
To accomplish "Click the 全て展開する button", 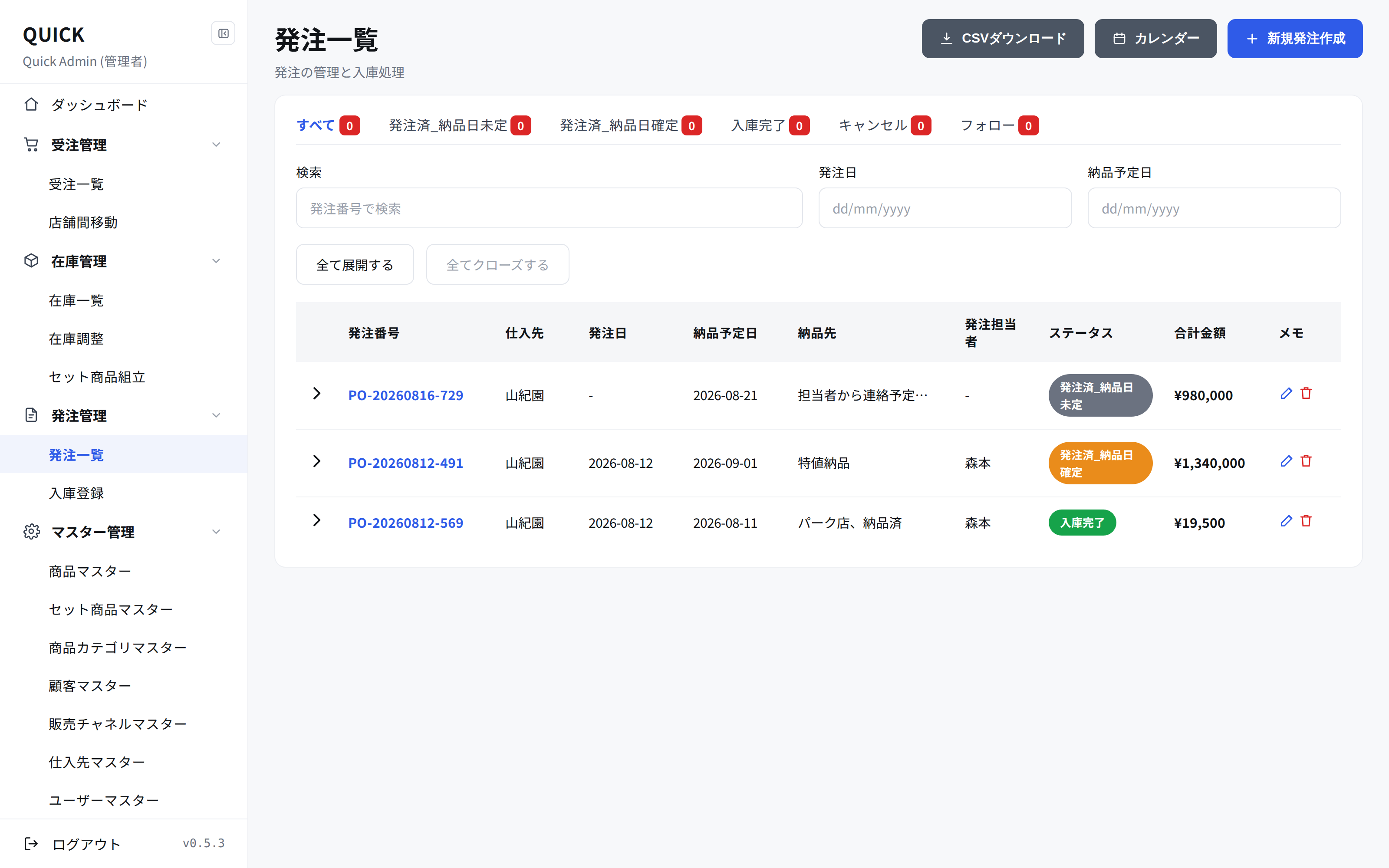I will pyautogui.click(x=355, y=265).
